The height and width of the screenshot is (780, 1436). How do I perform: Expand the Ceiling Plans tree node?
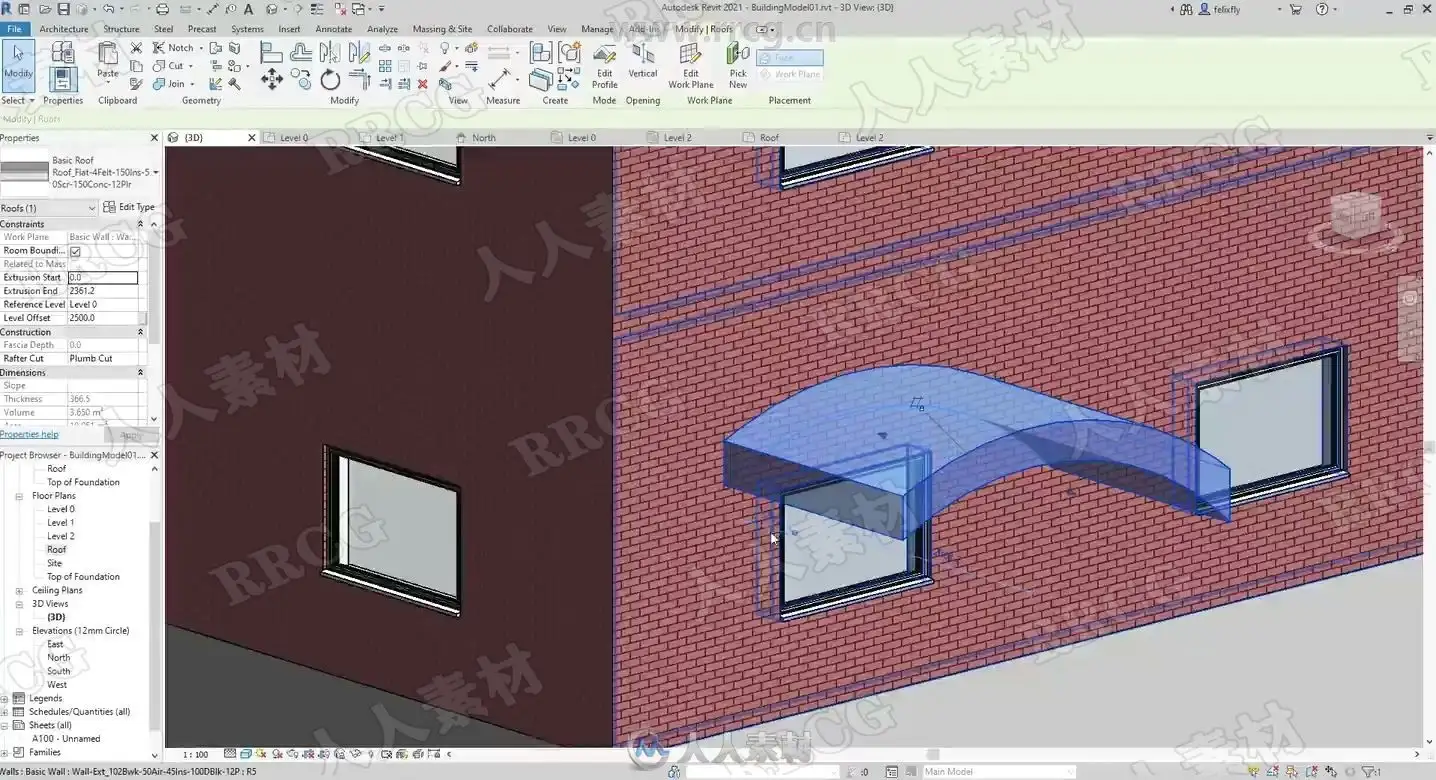click(19, 590)
